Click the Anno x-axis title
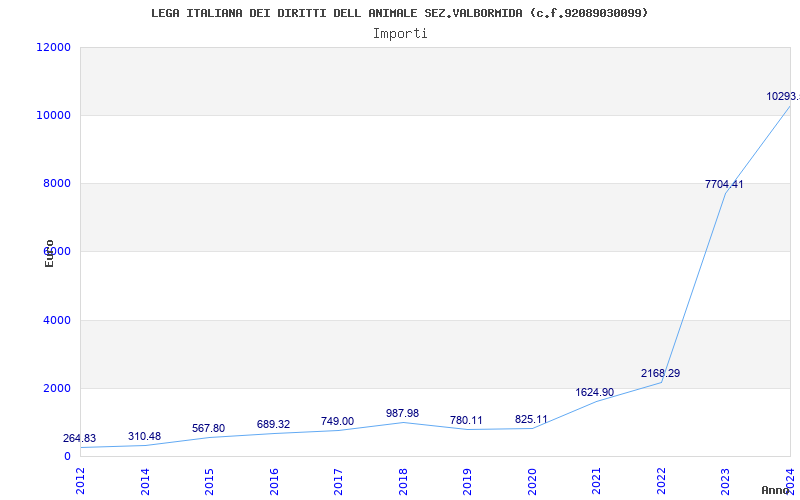This screenshot has height=500, width=800. tap(775, 490)
